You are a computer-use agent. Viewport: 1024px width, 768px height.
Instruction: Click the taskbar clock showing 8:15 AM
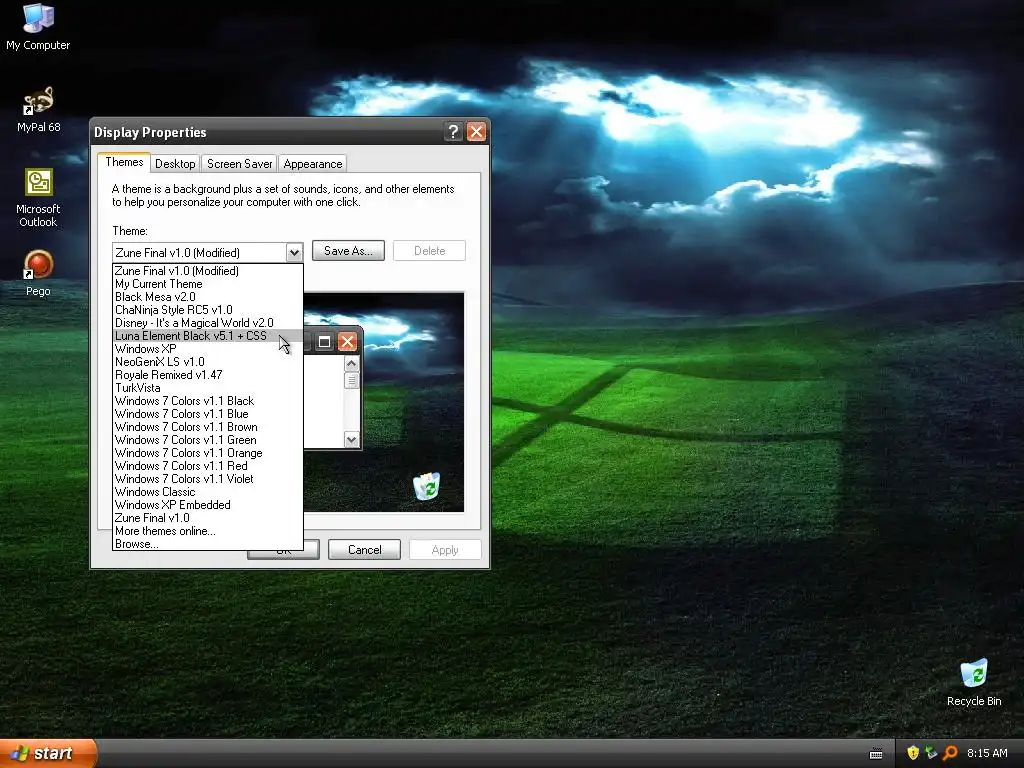pos(987,753)
